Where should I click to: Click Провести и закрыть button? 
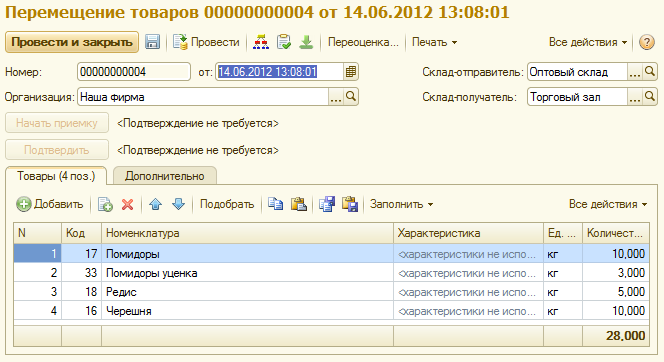click(72, 42)
